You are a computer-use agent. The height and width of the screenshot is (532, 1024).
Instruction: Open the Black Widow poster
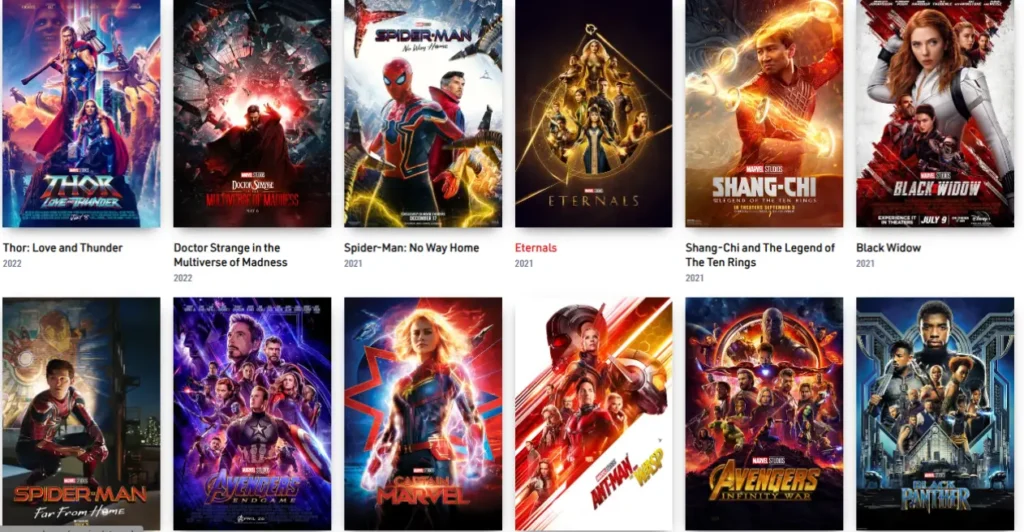pos(935,114)
